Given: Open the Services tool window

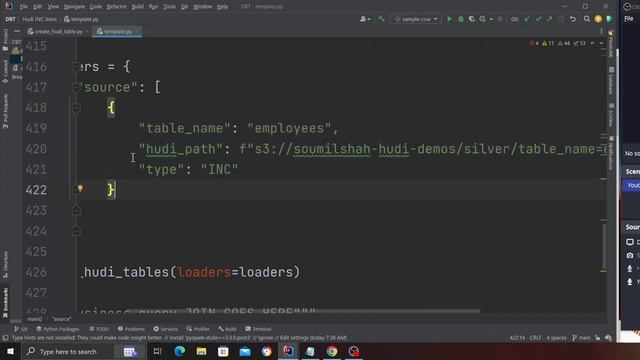Looking at the screenshot, I should 166,329.
